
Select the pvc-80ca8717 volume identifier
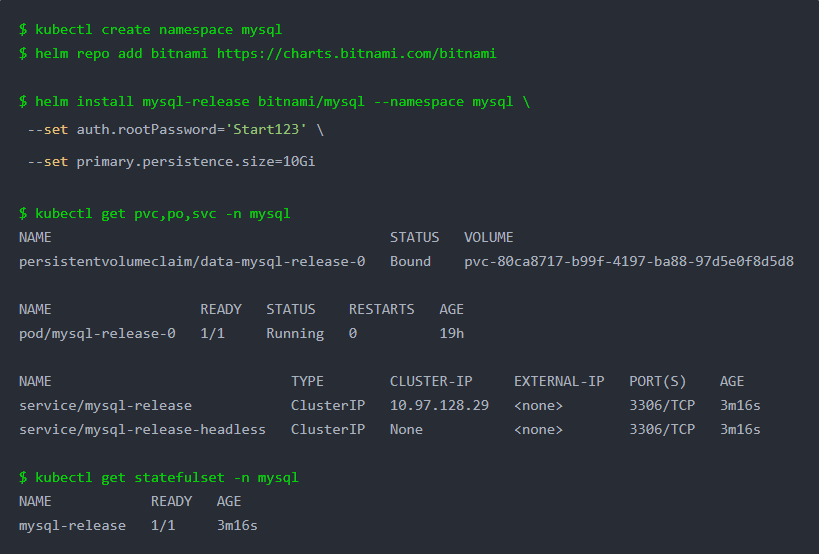(629, 262)
